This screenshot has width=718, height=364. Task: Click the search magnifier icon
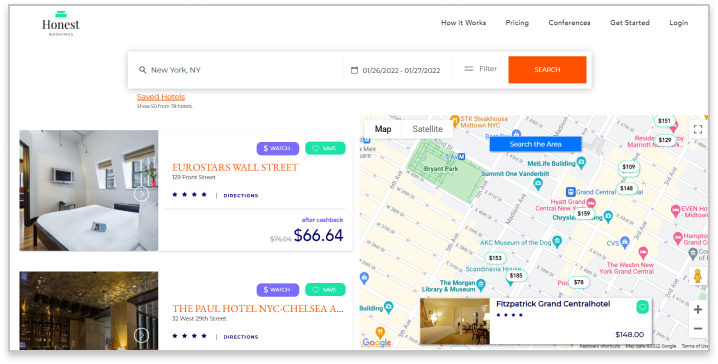tap(142, 70)
